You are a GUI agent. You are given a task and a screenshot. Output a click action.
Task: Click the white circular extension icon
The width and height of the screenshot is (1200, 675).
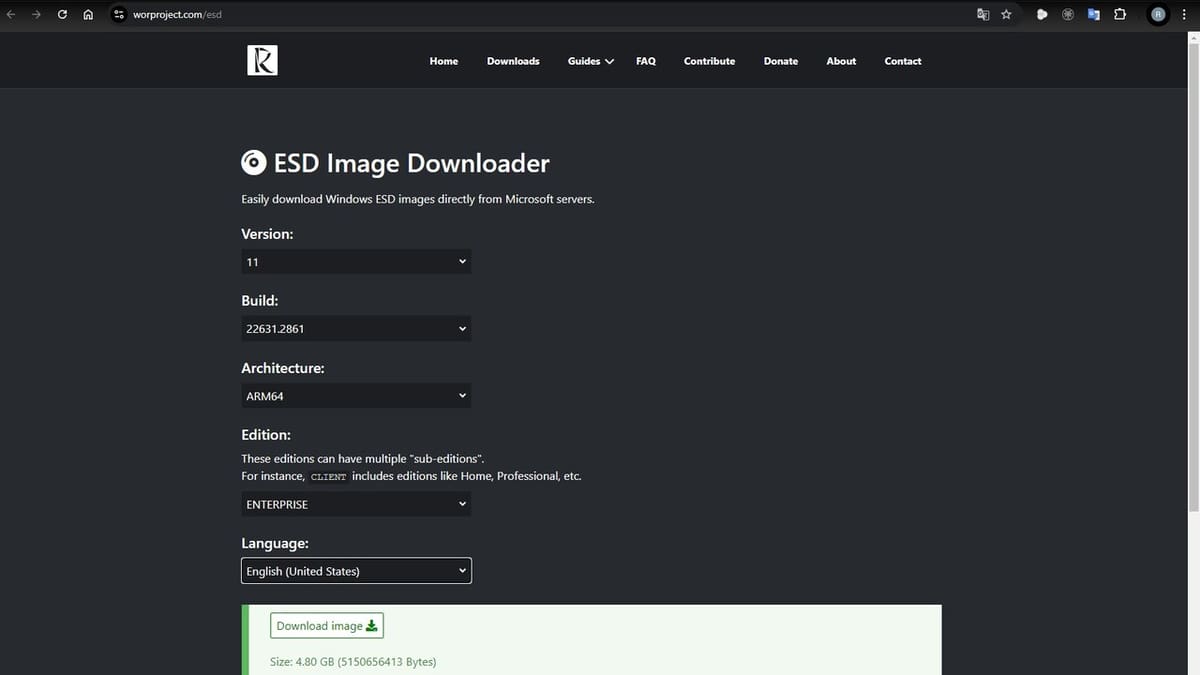pyautogui.click(x=1042, y=14)
